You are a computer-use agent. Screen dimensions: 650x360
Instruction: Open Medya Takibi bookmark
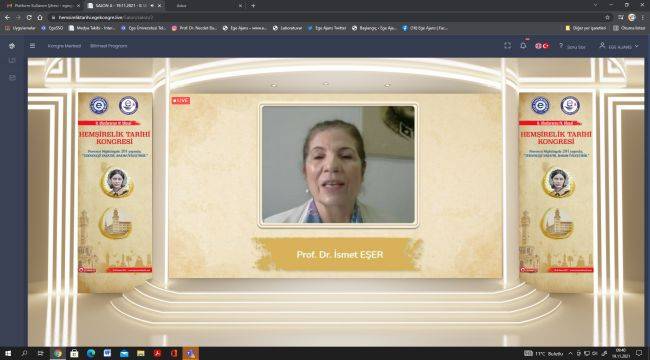[x=92, y=28]
